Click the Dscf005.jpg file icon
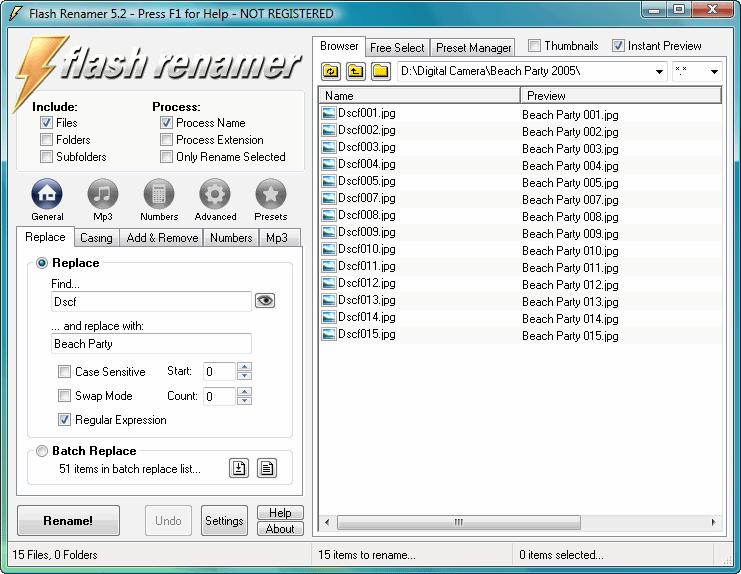741x574 pixels. (328, 181)
